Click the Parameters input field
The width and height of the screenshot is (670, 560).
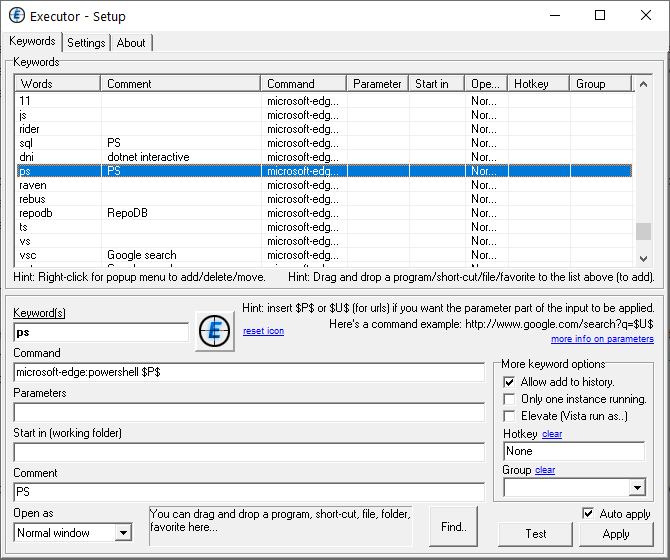pos(249,412)
